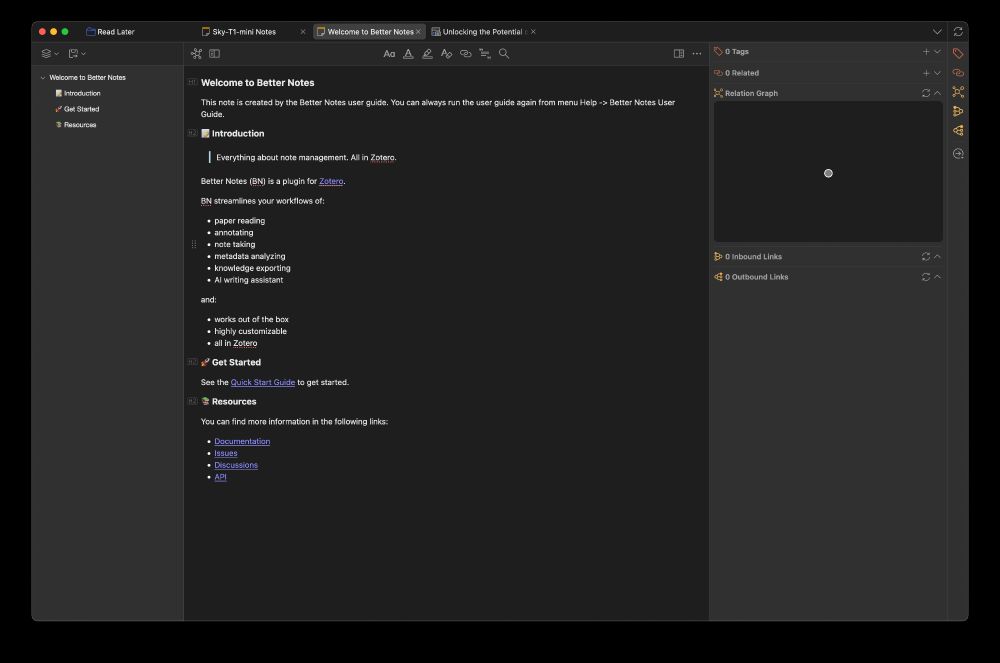Click the insert citation icon
1000x663 pixels.
pos(485,54)
